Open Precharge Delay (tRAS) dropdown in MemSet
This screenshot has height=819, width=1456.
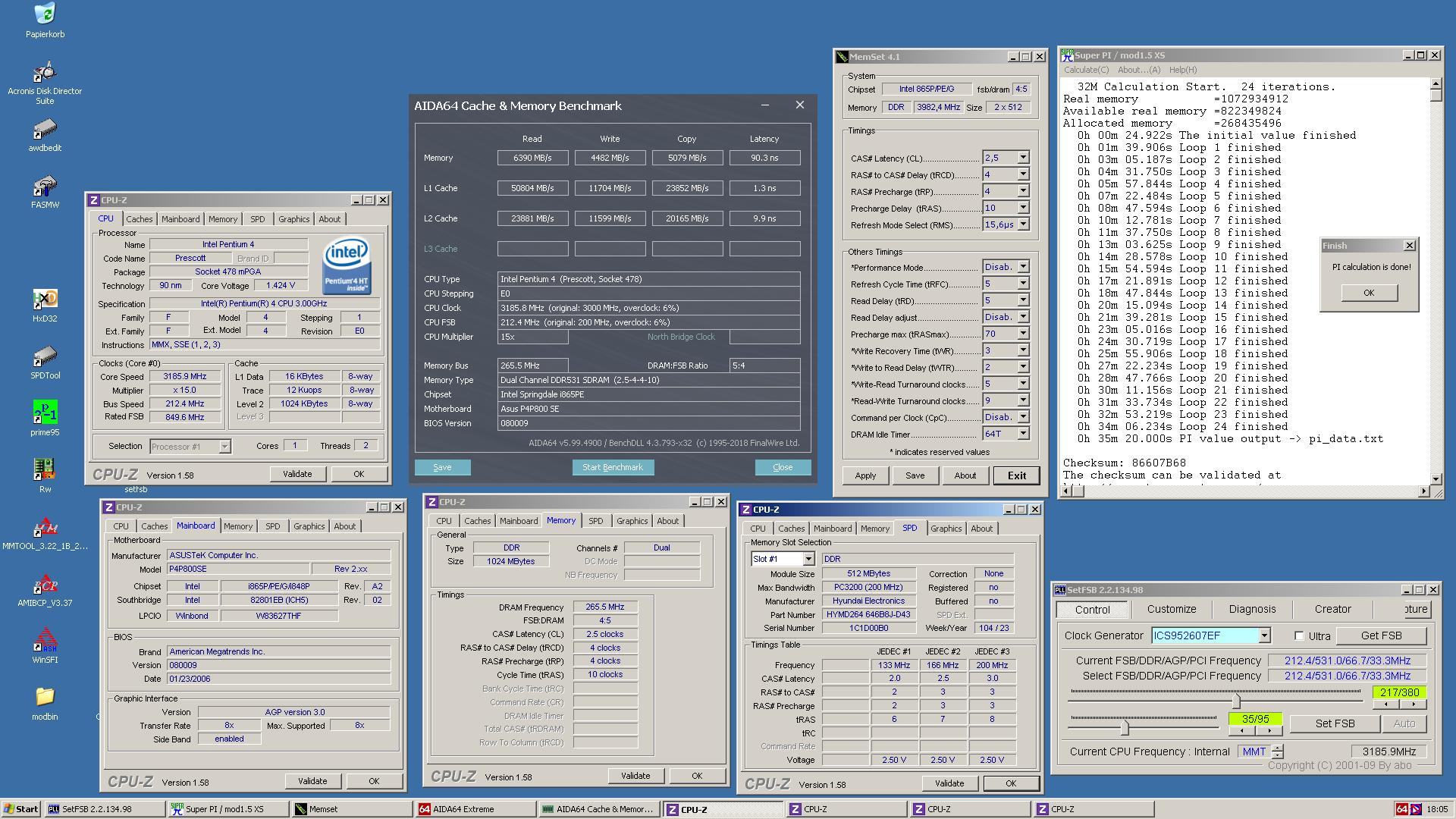tap(1023, 208)
